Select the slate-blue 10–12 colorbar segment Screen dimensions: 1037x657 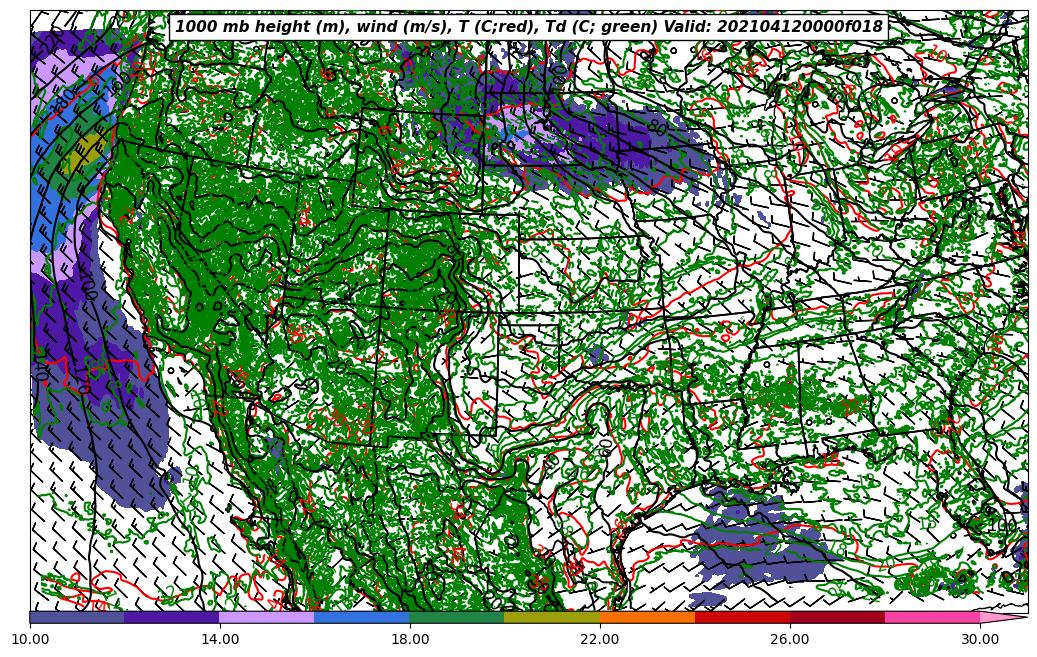click(77, 618)
